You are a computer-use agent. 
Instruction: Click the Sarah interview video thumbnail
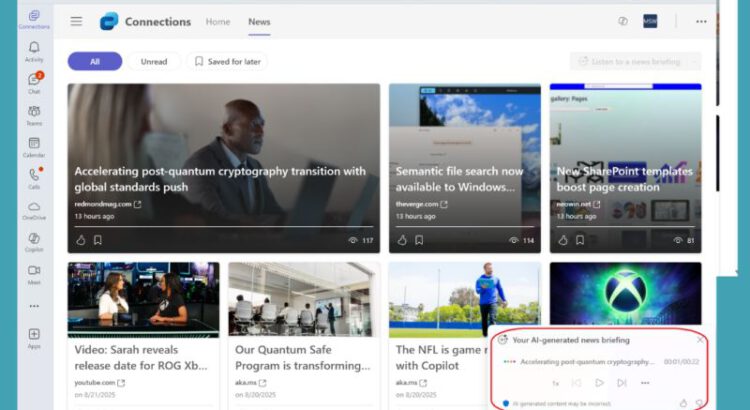click(143, 299)
